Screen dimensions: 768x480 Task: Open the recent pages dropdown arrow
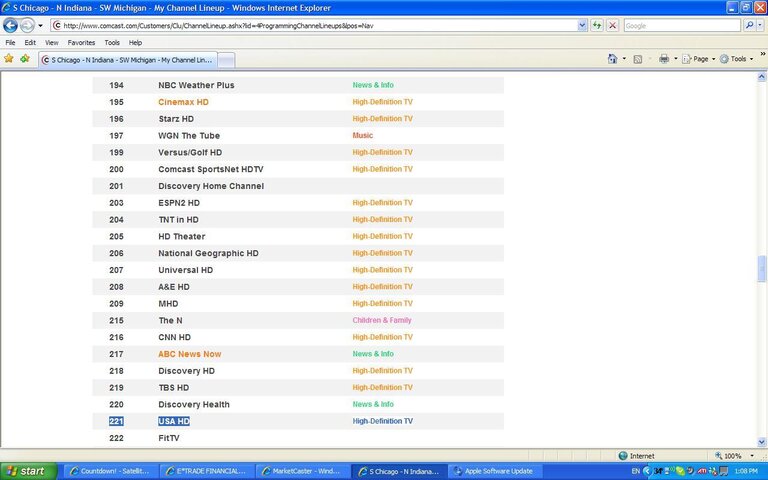click(x=41, y=25)
